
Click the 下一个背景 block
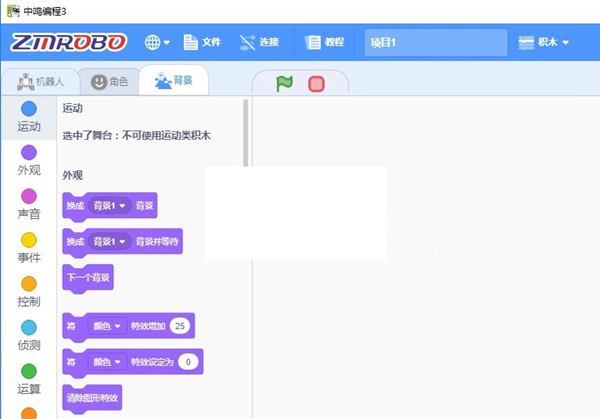pyautogui.click(x=88, y=278)
